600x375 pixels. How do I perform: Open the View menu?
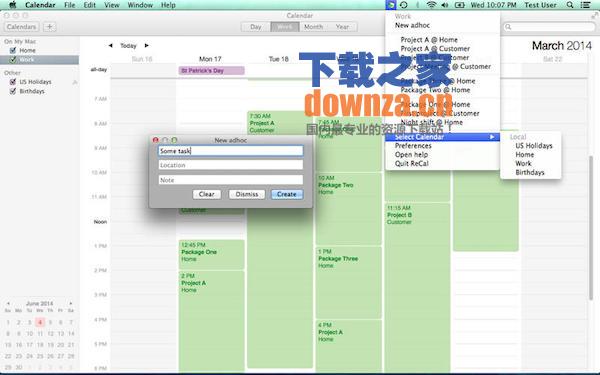(x=111, y=5)
